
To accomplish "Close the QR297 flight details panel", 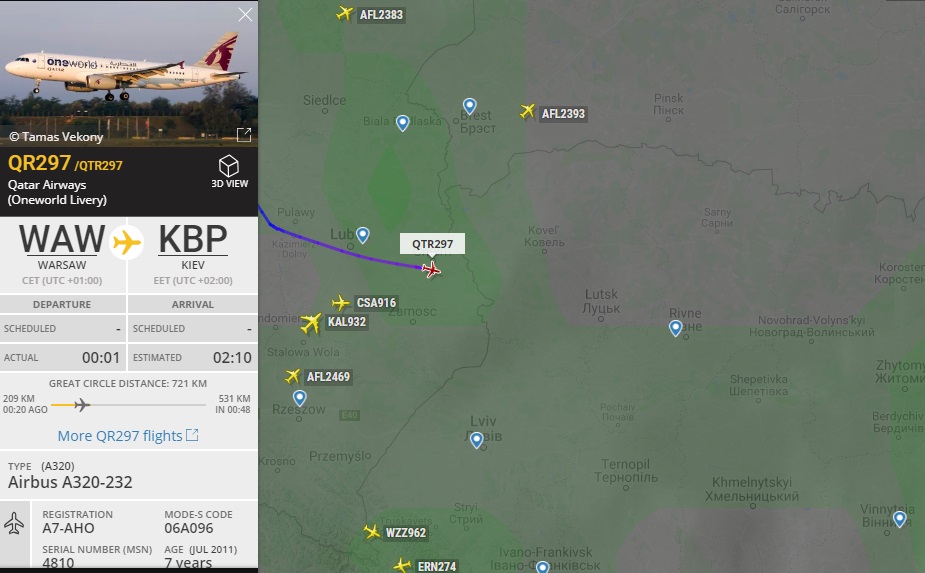I will pos(245,14).
